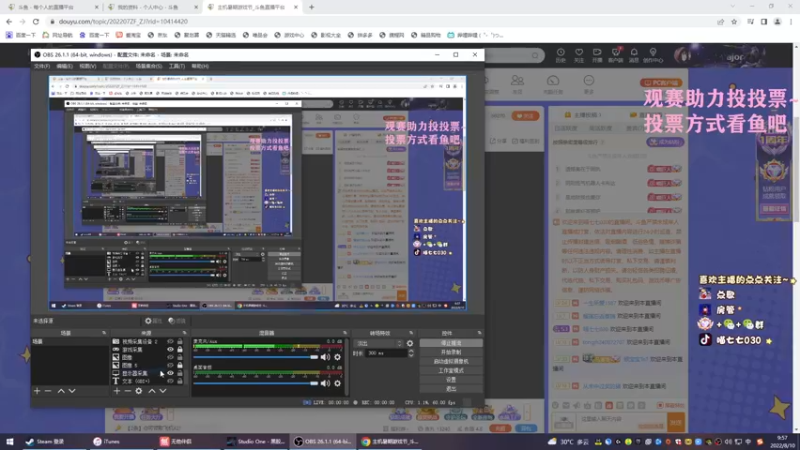The width and height of the screenshot is (800, 450).
Task: Move the scene down in the scenes panel
Action: tap(72, 391)
